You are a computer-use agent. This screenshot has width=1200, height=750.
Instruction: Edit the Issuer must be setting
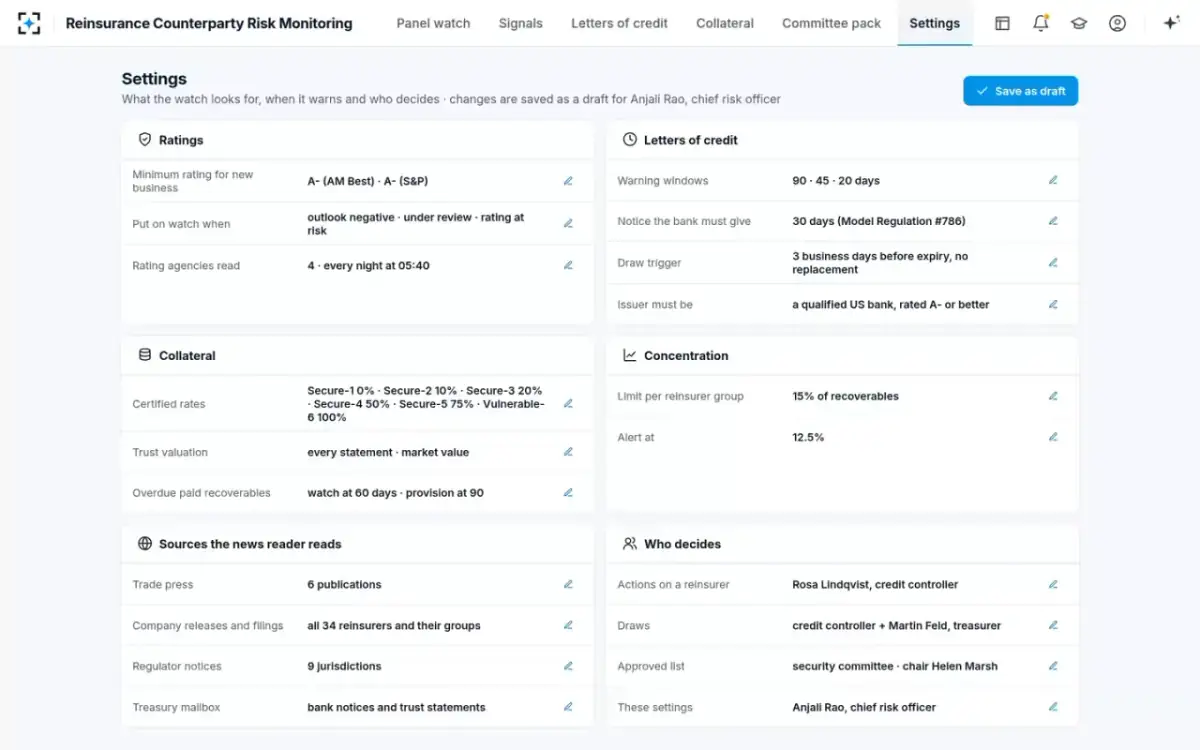(x=1053, y=305)
